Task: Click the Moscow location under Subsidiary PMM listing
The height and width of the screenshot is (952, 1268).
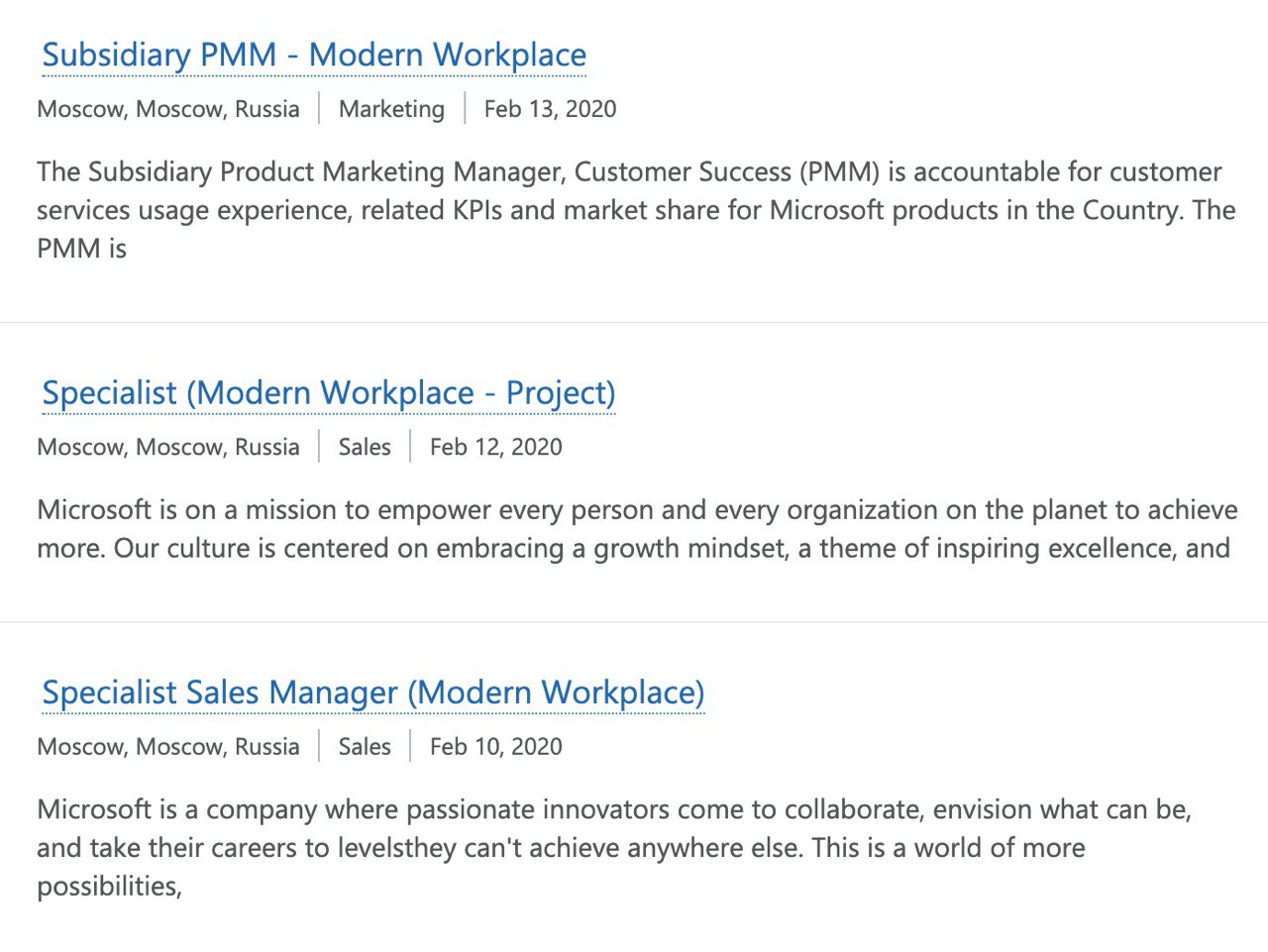Action: [168, 109]
